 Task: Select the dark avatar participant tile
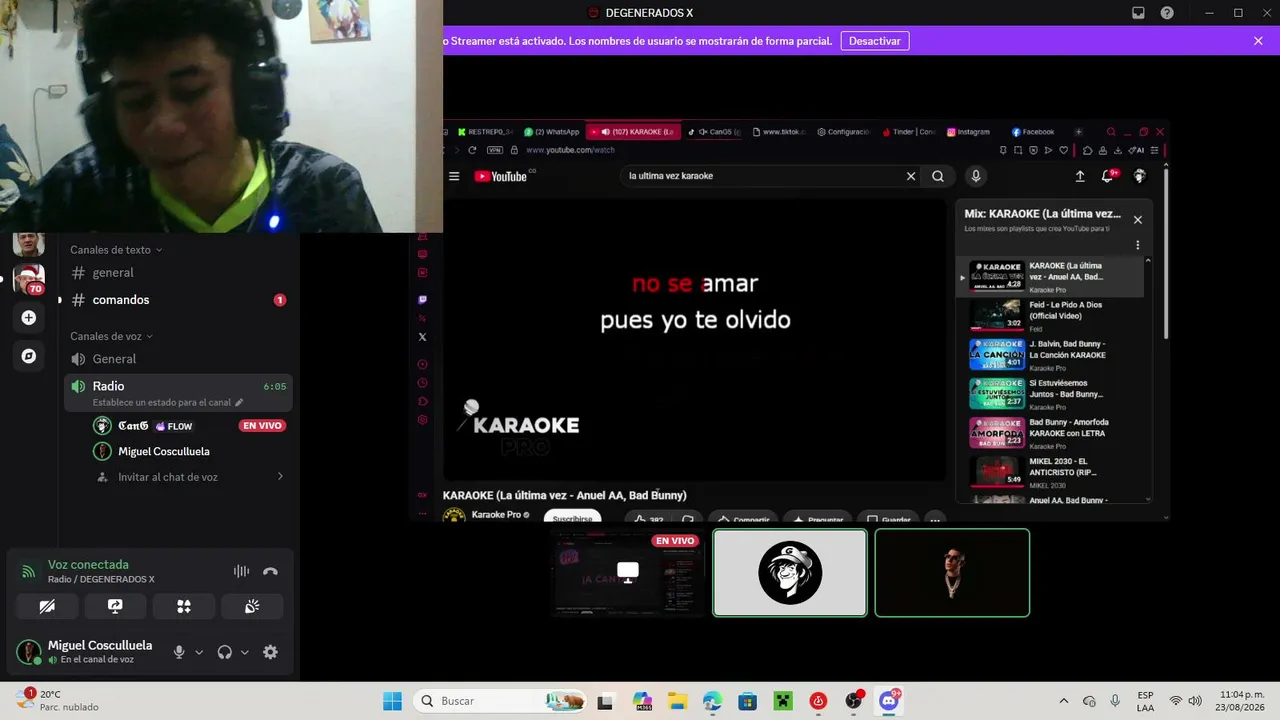click(952, 573)
